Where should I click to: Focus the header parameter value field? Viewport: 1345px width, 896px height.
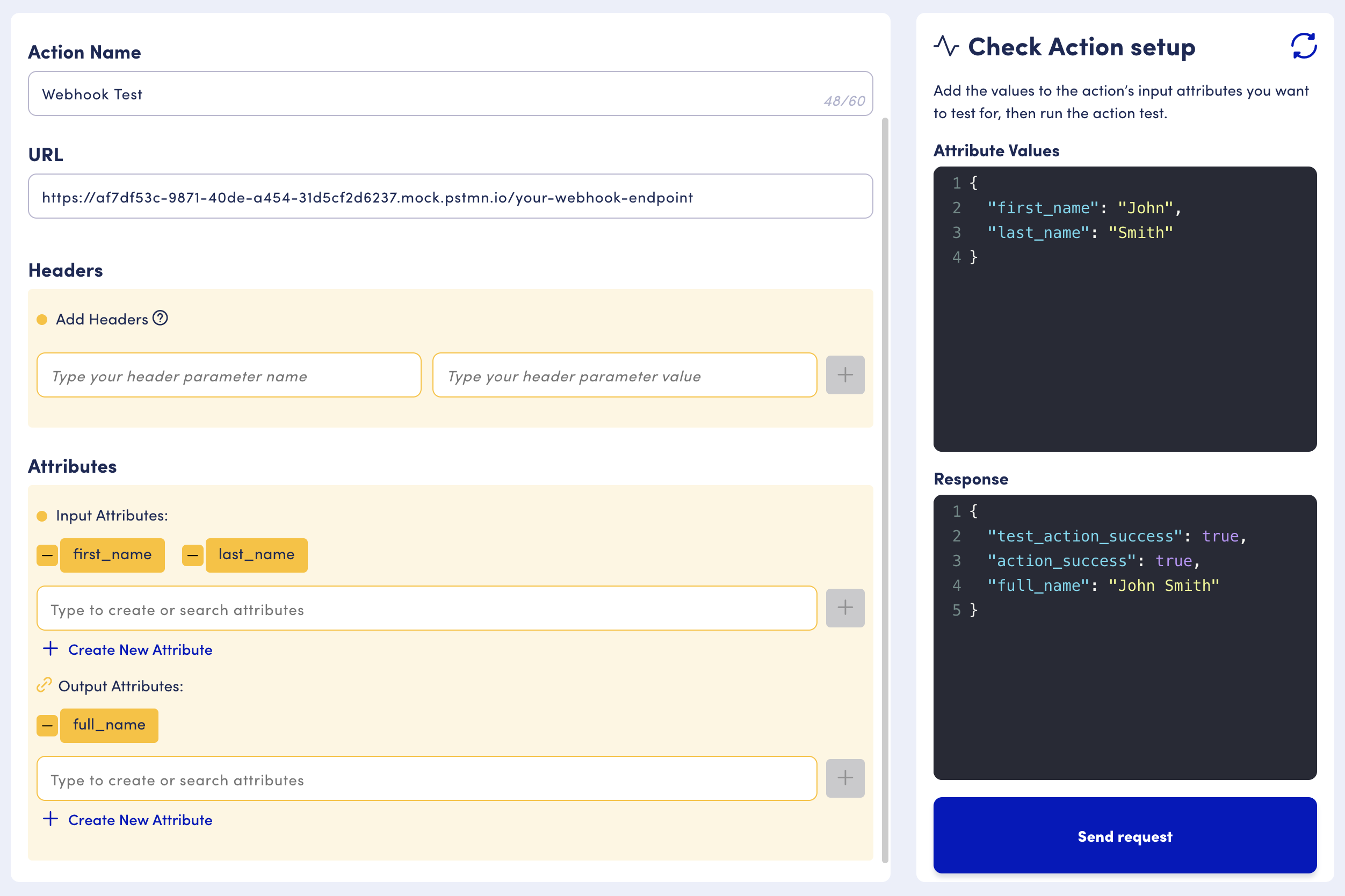(x=624, y=375)
